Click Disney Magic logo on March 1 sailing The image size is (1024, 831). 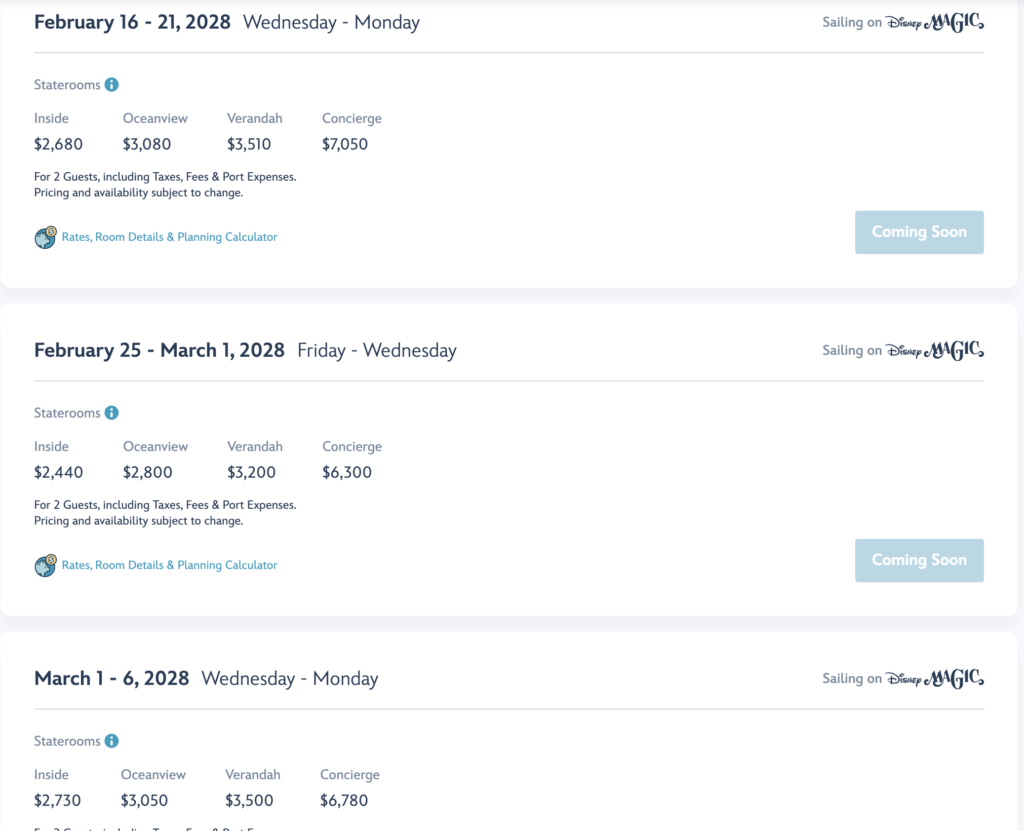pyautogui.click(x=935, y=678)
